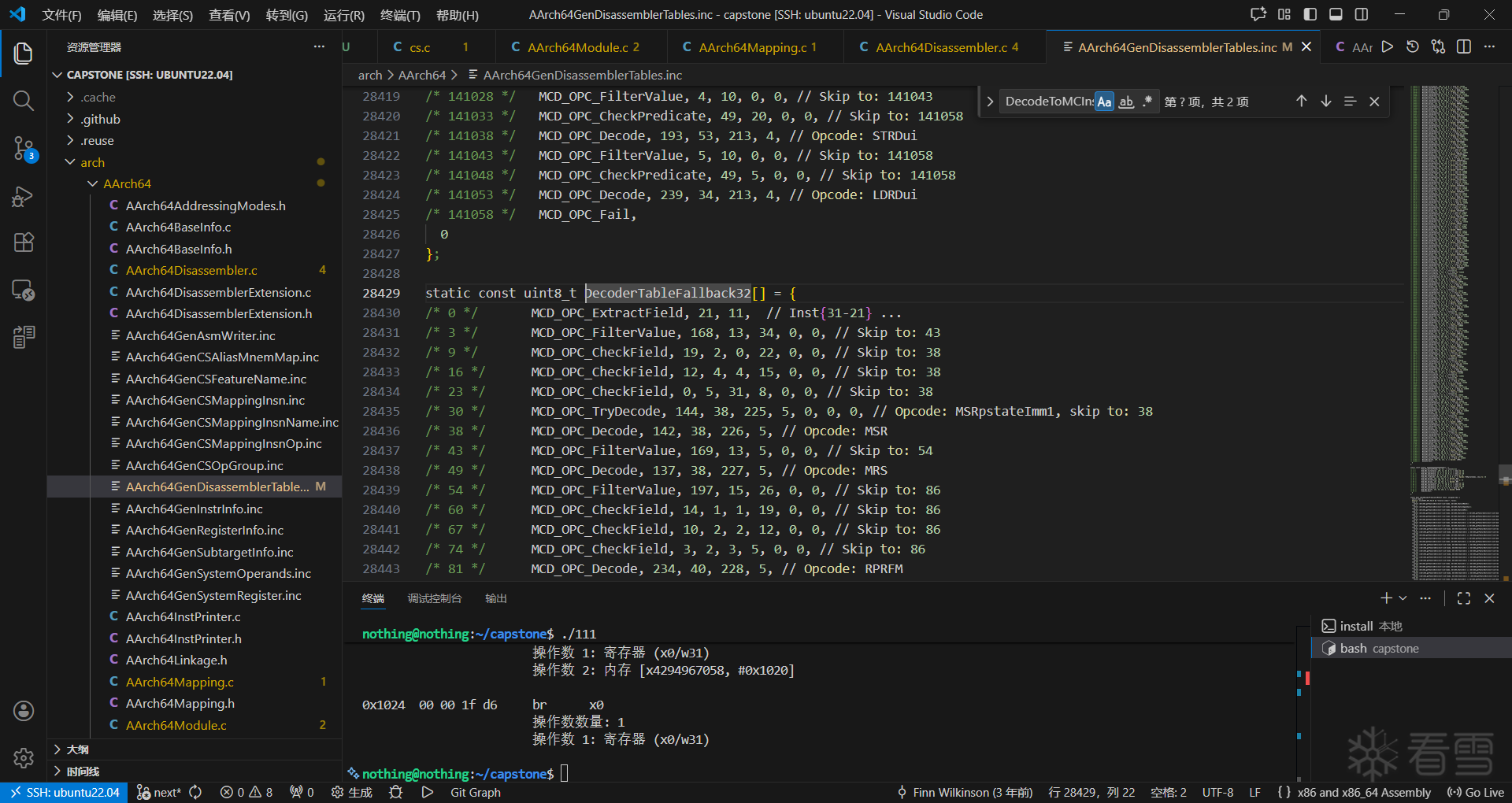The image size is (1512, 803).
Task: Open Remote Explorer icon in activity bar
Action: [x=24, y=290]
